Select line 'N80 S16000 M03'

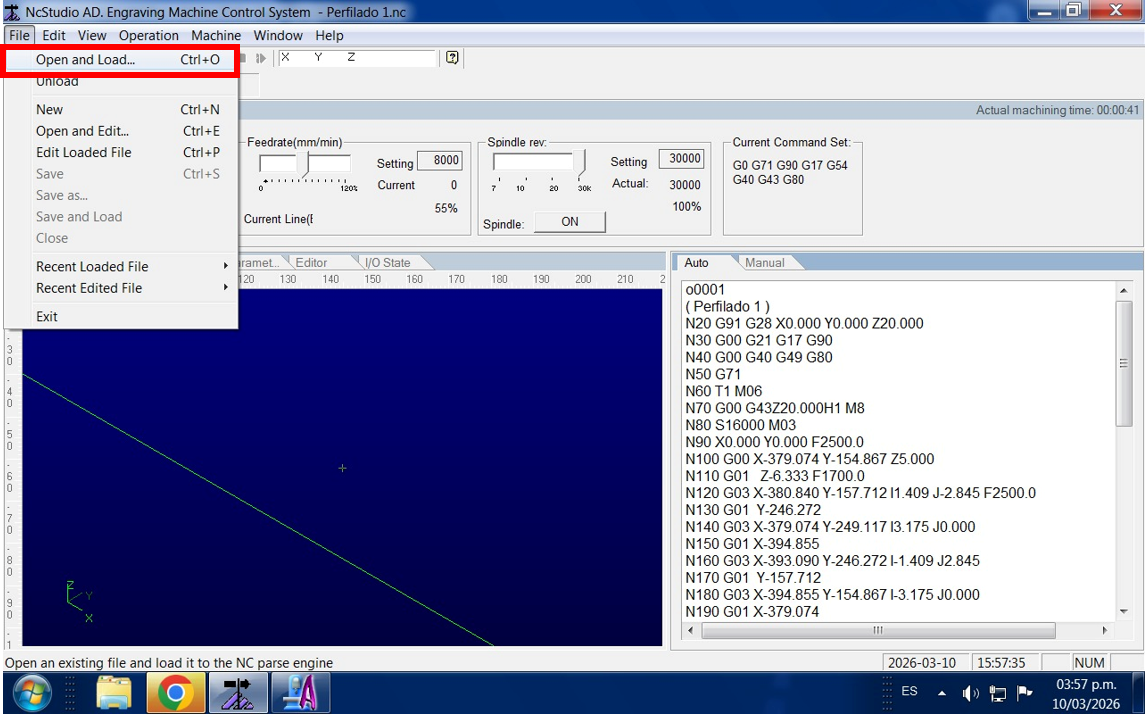pyautogui.click(x=740, y=425)
